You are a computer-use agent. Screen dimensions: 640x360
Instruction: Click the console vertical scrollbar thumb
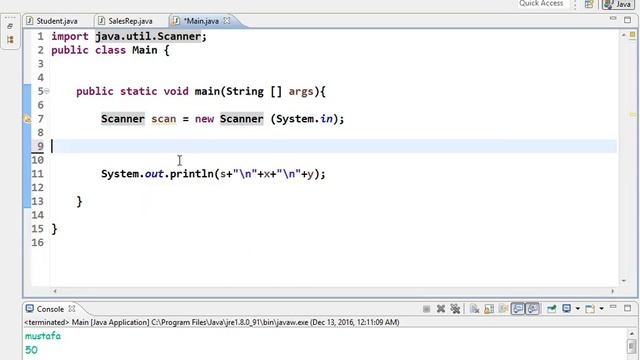(x=632, y=347)
